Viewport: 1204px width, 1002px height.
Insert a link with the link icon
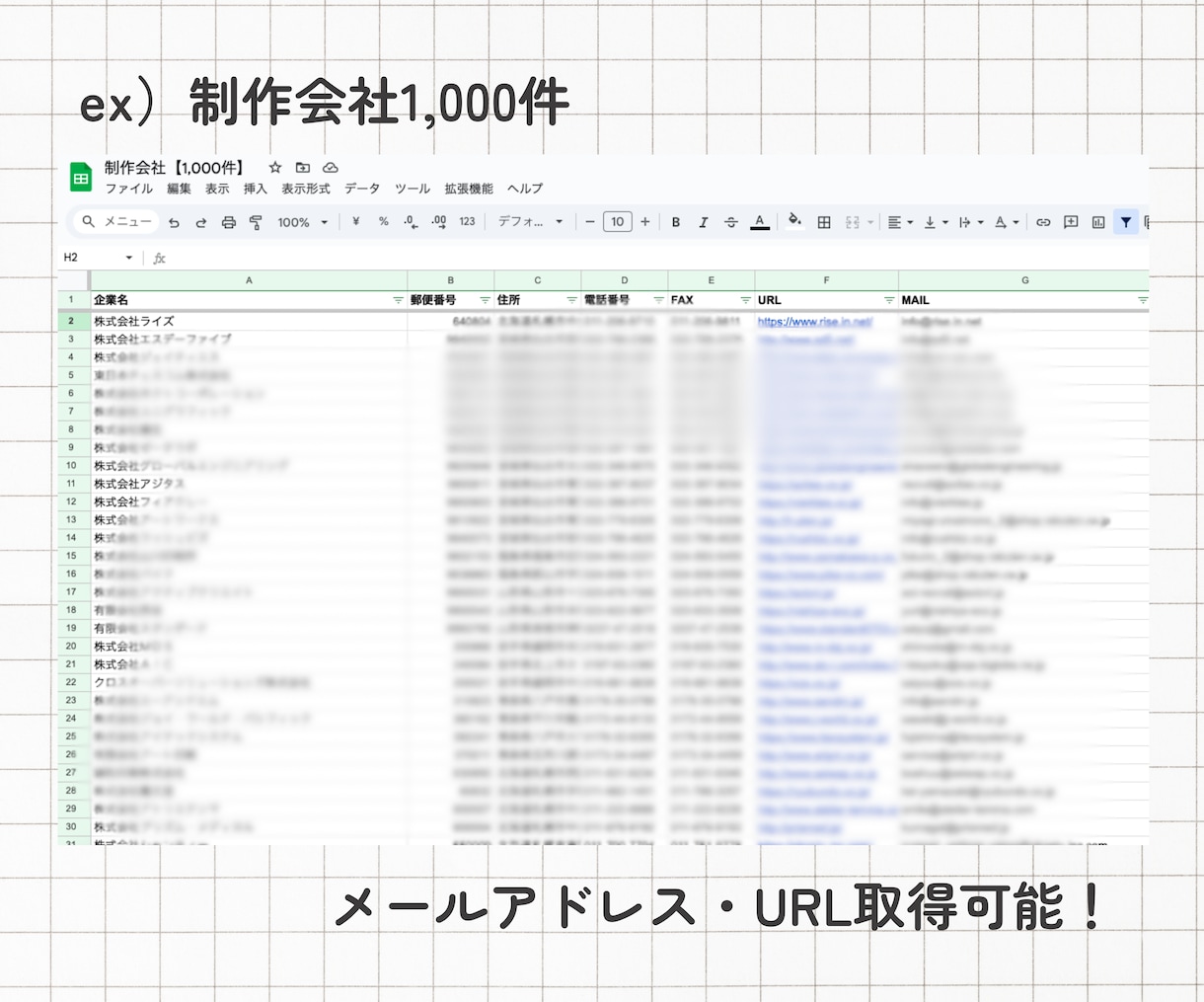tap(1043, 222)
